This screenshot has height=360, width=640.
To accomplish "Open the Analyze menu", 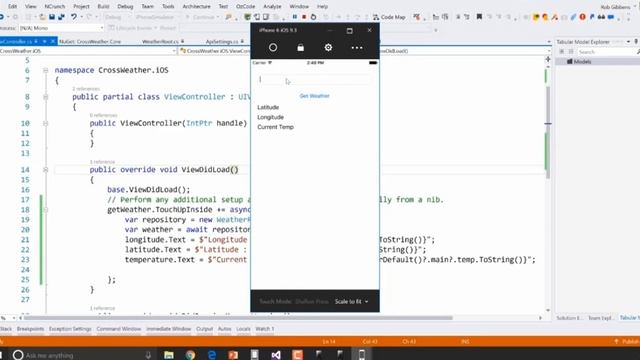I will coord(272,7).
